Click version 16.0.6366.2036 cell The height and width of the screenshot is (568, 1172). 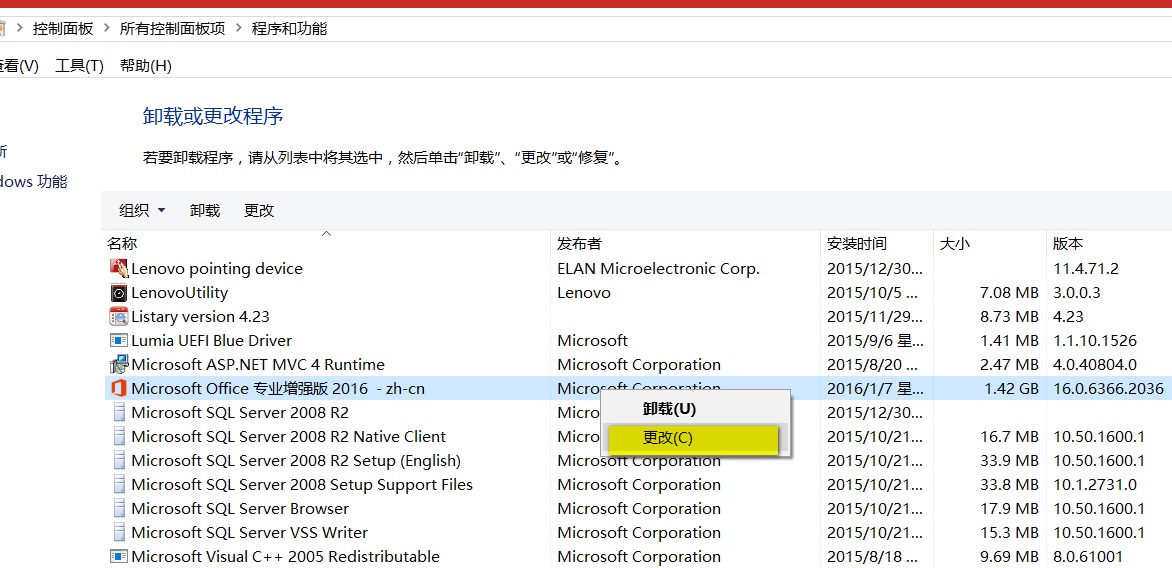(x=1108, y=388)
